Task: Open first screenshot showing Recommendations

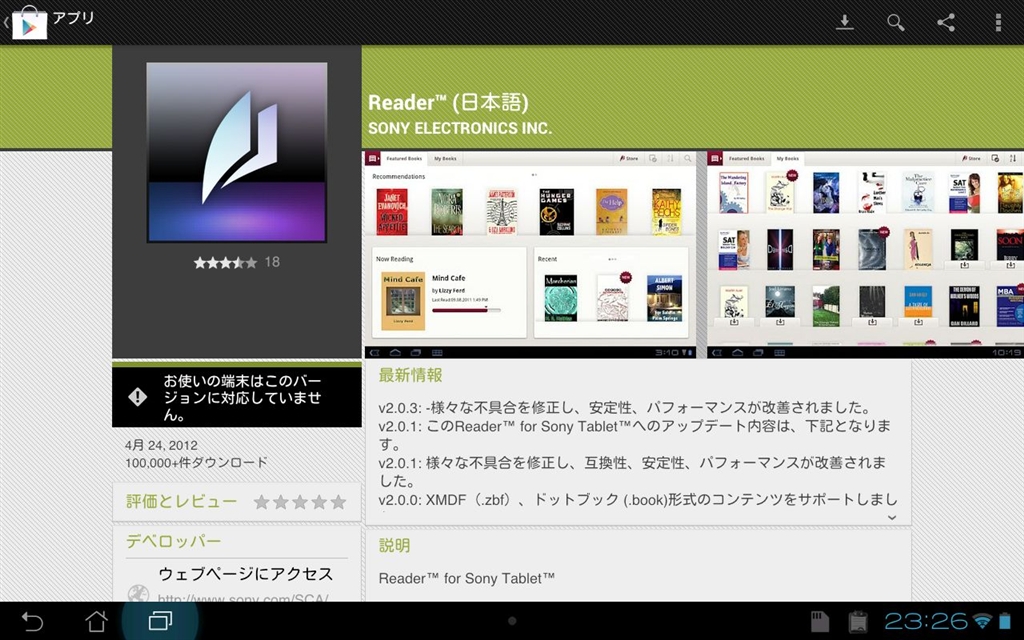Action: click(530, 255)
